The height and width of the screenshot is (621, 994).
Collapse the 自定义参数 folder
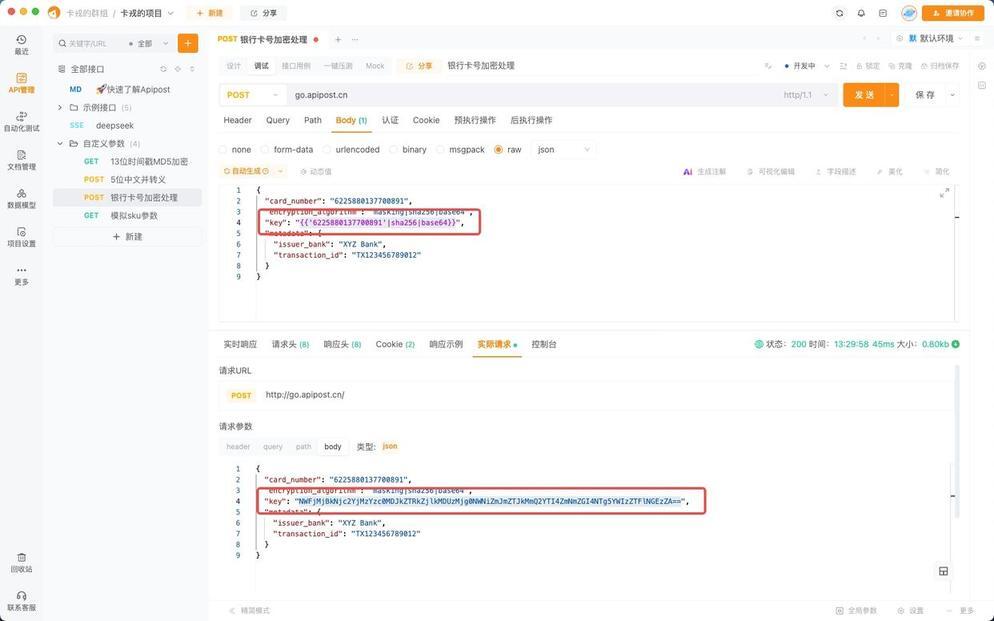click(x=60, y=144)
